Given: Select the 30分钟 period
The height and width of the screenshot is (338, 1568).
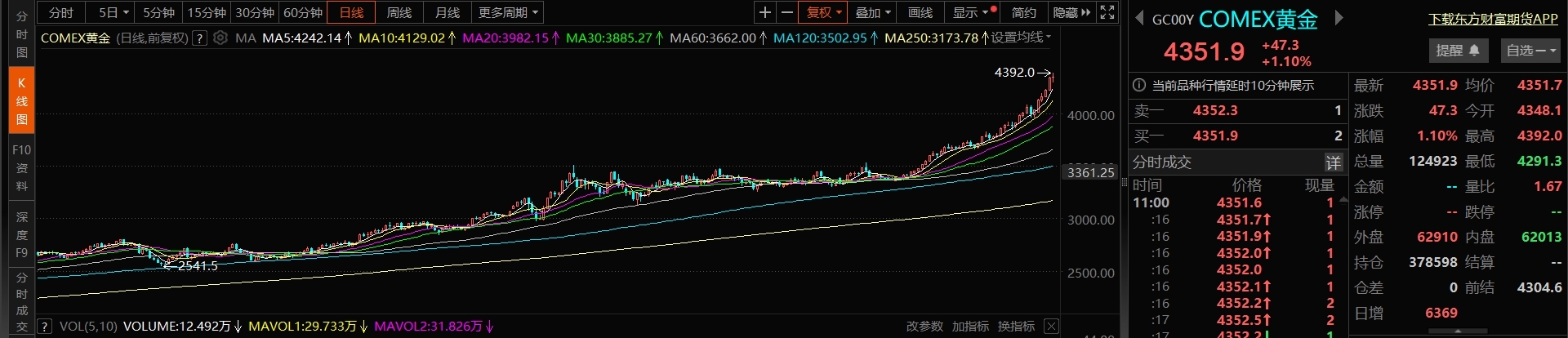Looking at the screenshot, I should click(x=255, y=12).
